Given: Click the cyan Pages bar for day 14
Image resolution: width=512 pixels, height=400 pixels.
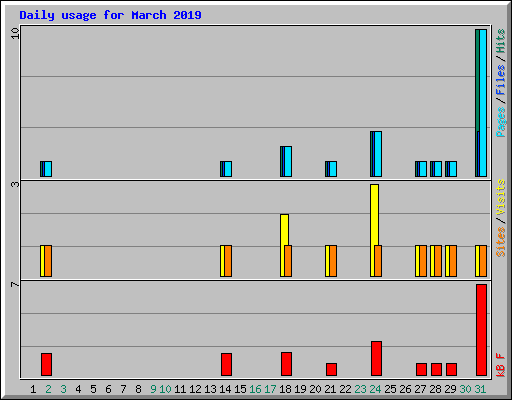Looking at the screenshot, I should (x=228, y=169).
